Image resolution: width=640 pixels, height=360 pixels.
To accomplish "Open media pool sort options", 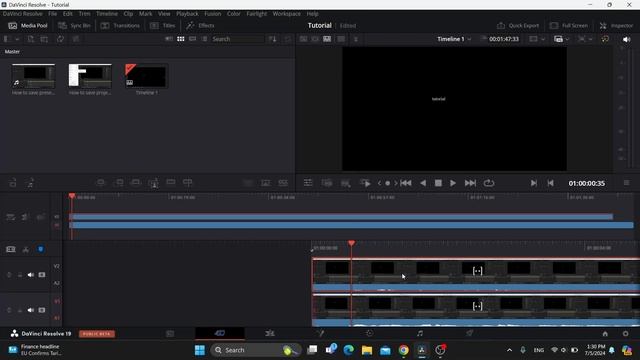I will coord(273,39).
